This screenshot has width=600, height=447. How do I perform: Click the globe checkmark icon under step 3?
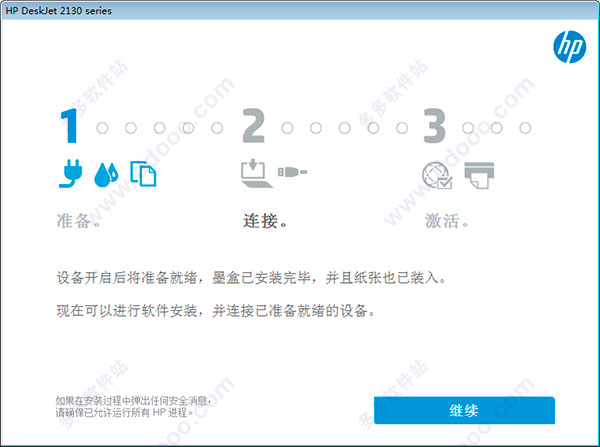437,175
